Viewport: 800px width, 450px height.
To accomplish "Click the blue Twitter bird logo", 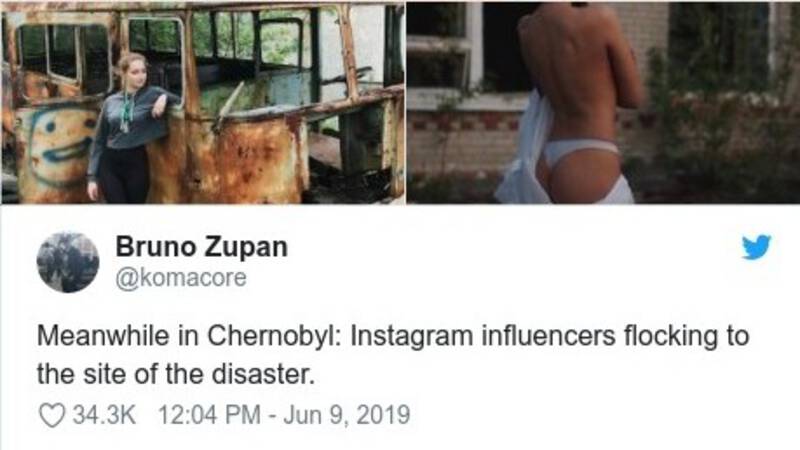I will [x=756, y=247].
